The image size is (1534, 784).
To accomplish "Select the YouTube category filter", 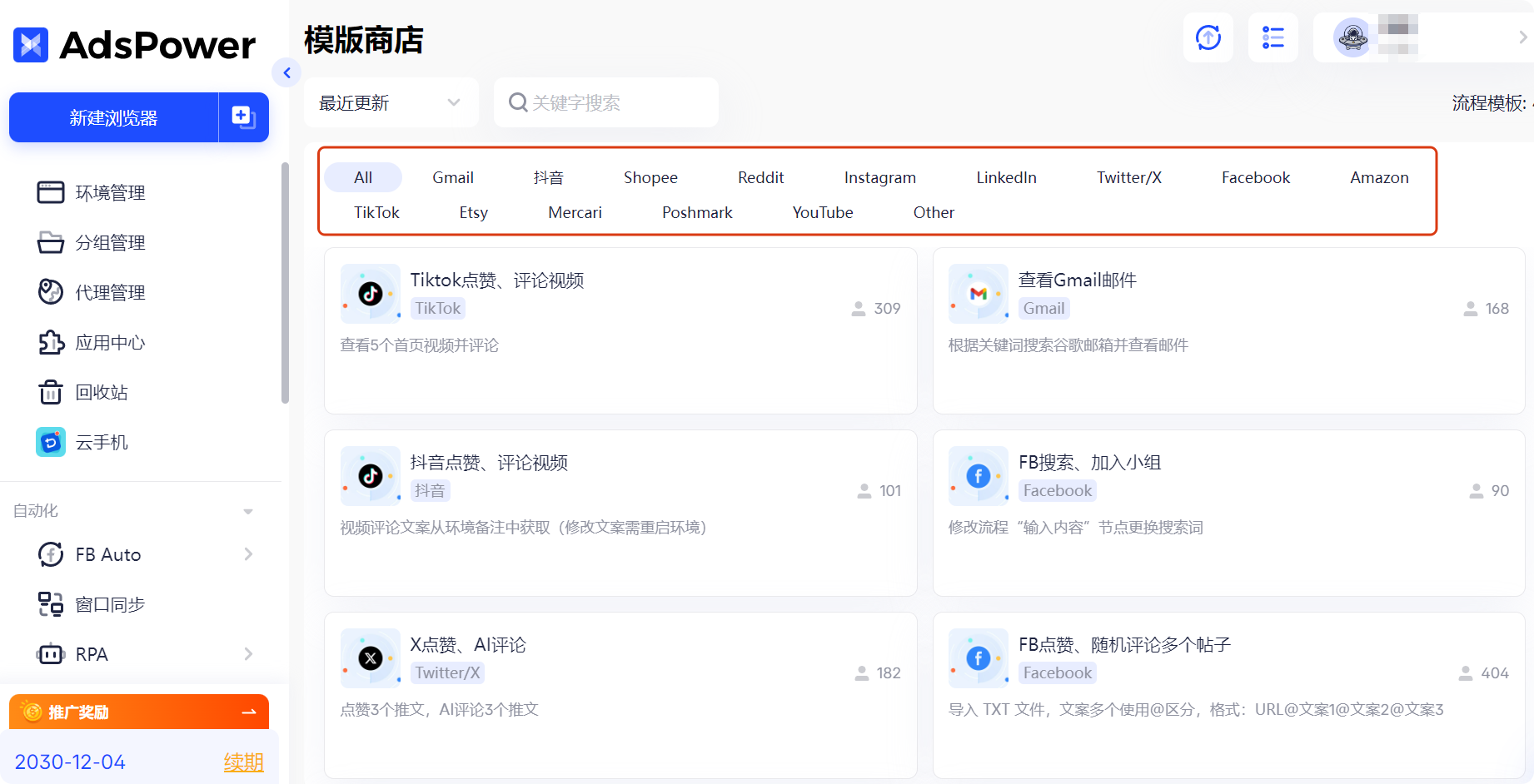I will click(x=822, y=212).
